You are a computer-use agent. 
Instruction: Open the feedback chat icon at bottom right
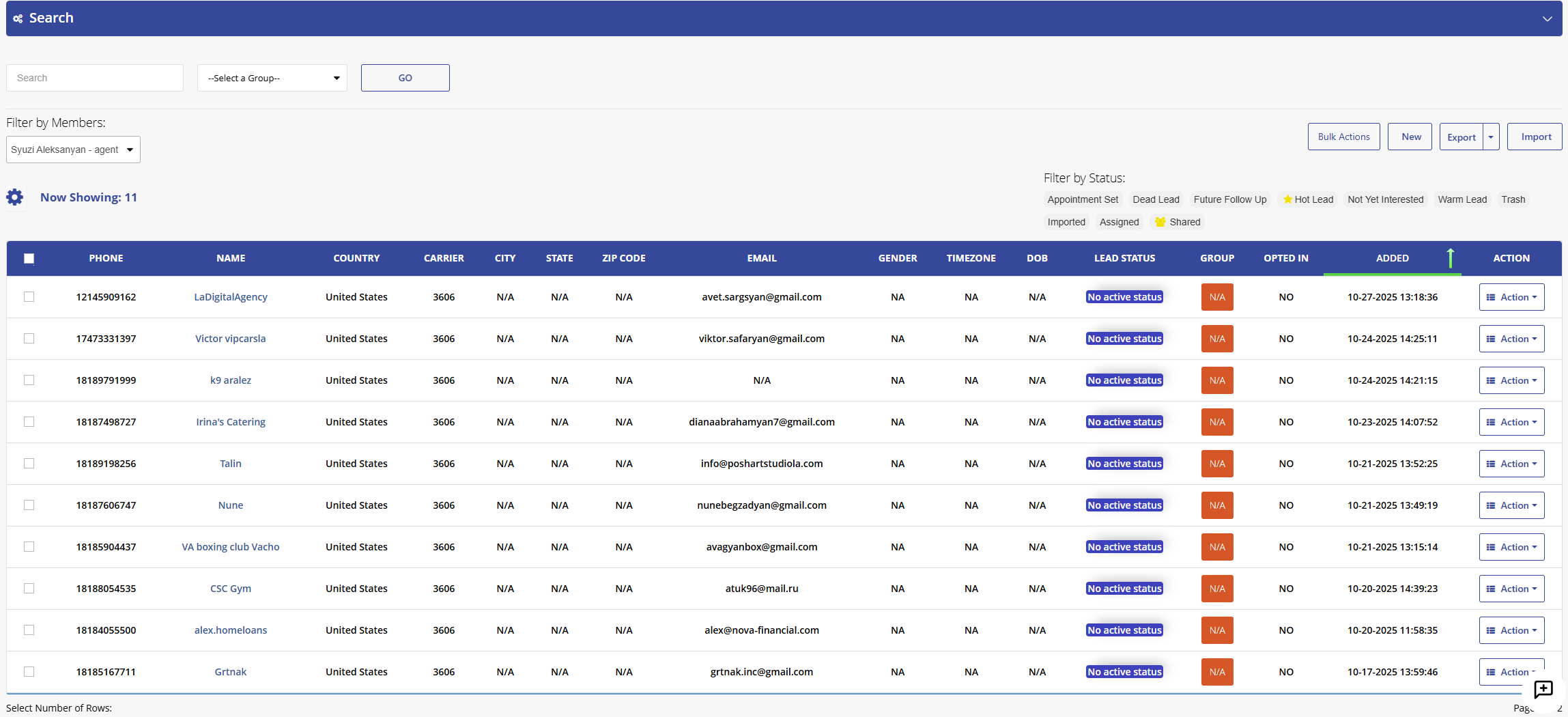tap(1543, 690)
